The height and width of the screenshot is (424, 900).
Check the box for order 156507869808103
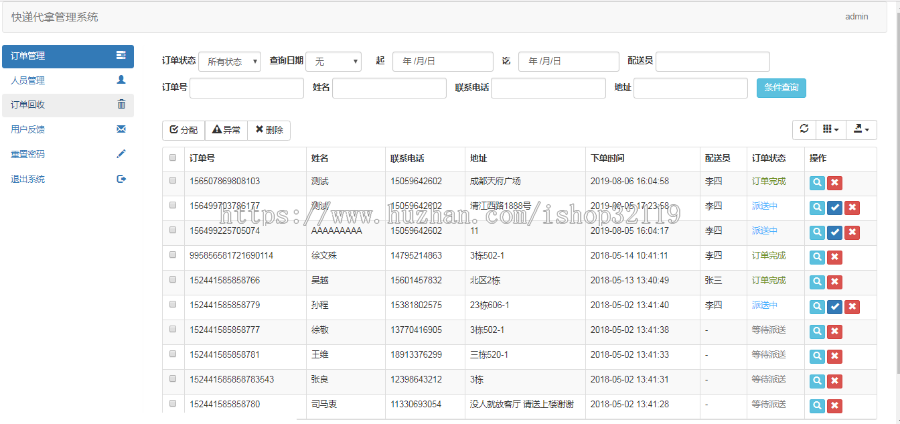(173, 180)
